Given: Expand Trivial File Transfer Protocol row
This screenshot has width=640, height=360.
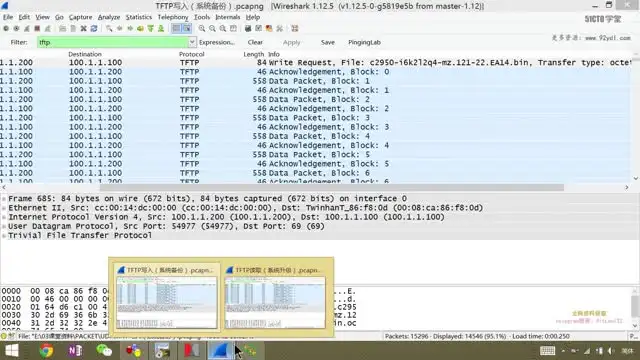Looking at the screenshot, I should (x=4, y=236).
